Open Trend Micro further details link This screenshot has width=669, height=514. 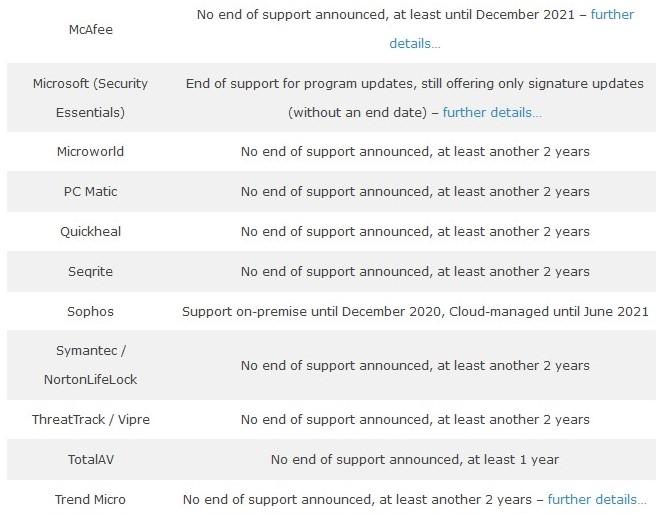click(597, 499)
